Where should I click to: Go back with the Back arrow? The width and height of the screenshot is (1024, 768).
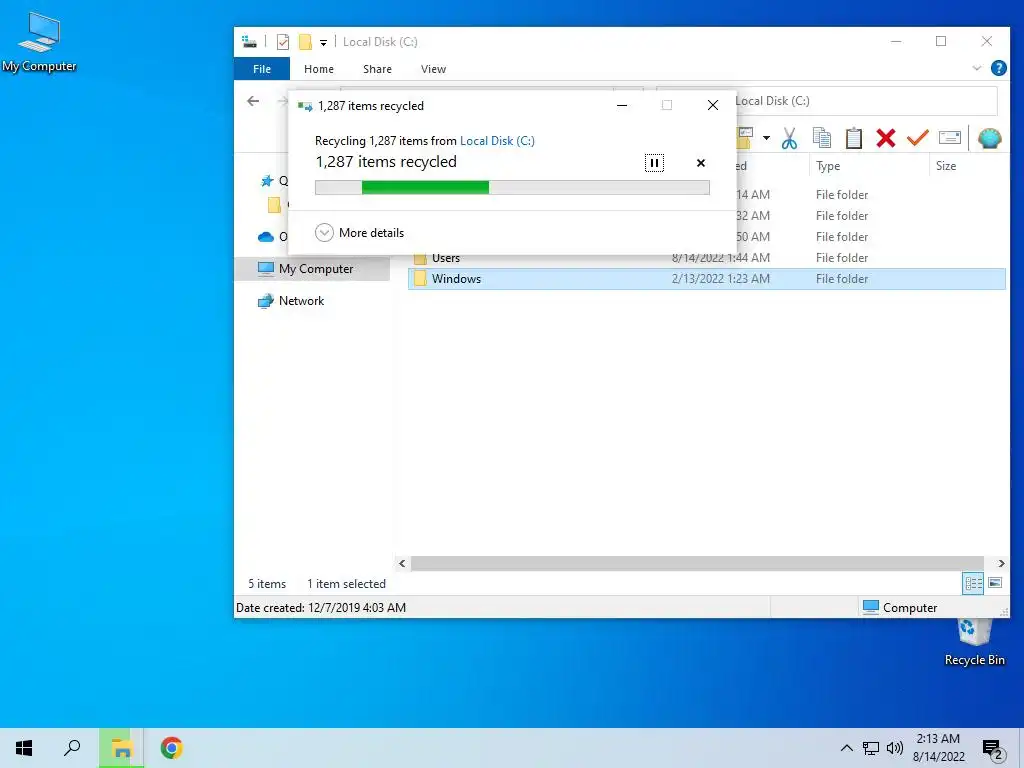click(253, 101)
